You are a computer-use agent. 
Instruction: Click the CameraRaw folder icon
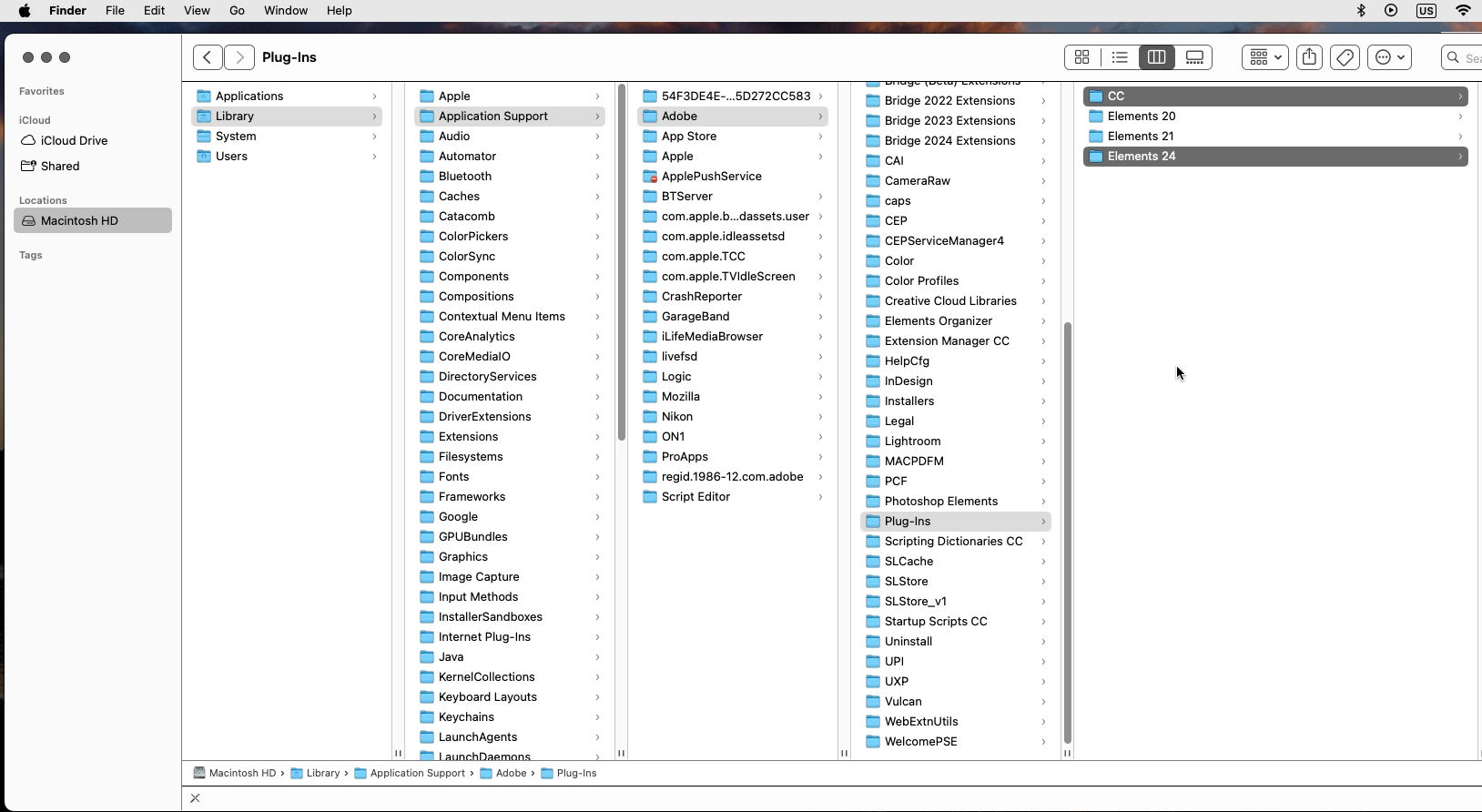click(x=873, y=180)
